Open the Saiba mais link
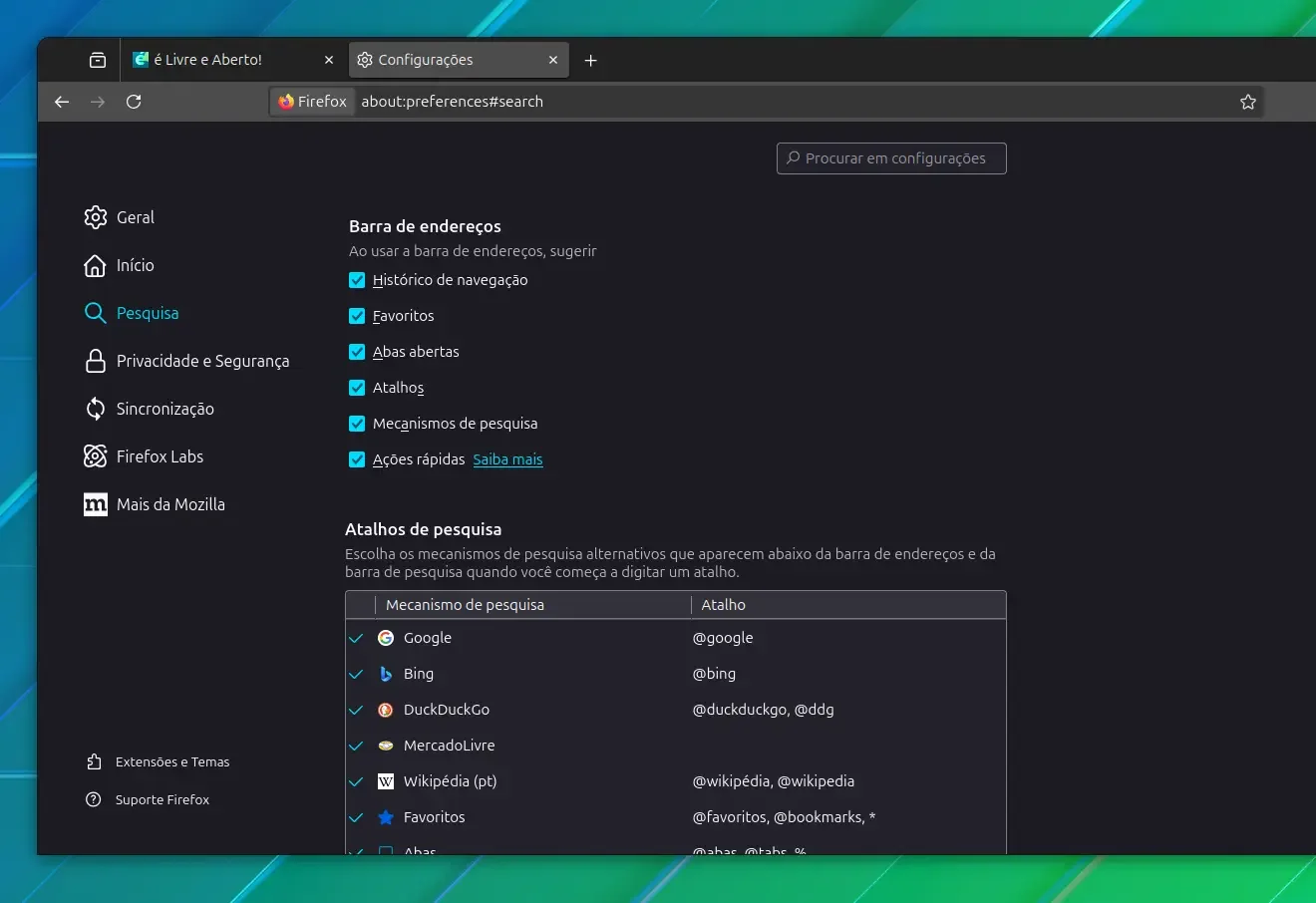The height and width of the screenshot is (903, 1316). coord(507,459)
